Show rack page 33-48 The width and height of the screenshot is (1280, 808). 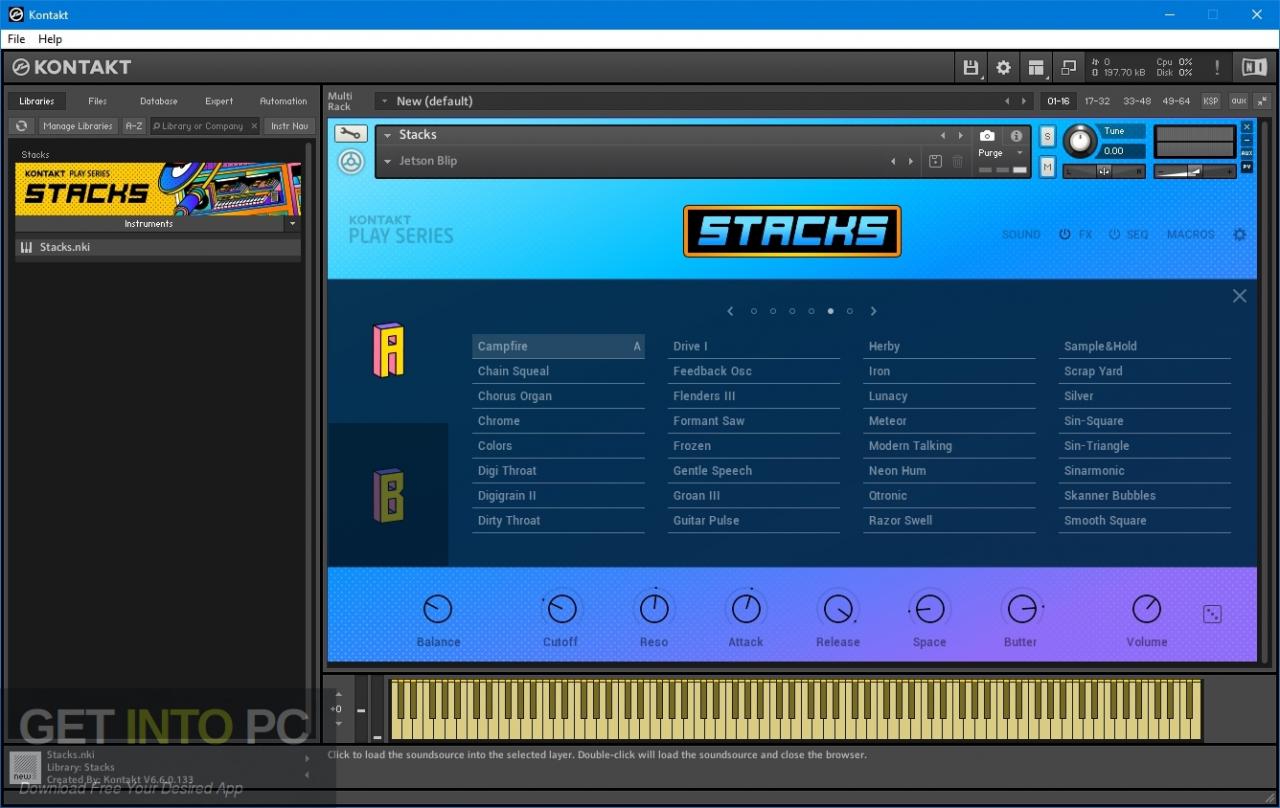pyautogui.click(x=1137, y=101)
